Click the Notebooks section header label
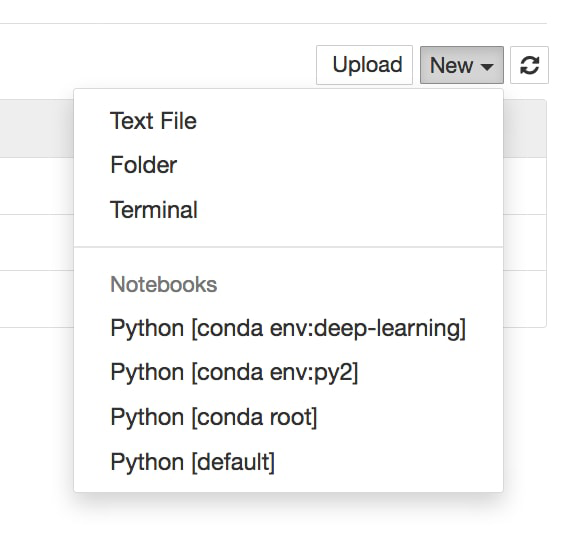The width and height of the screenshot is (584, 558). click(164, 285)
